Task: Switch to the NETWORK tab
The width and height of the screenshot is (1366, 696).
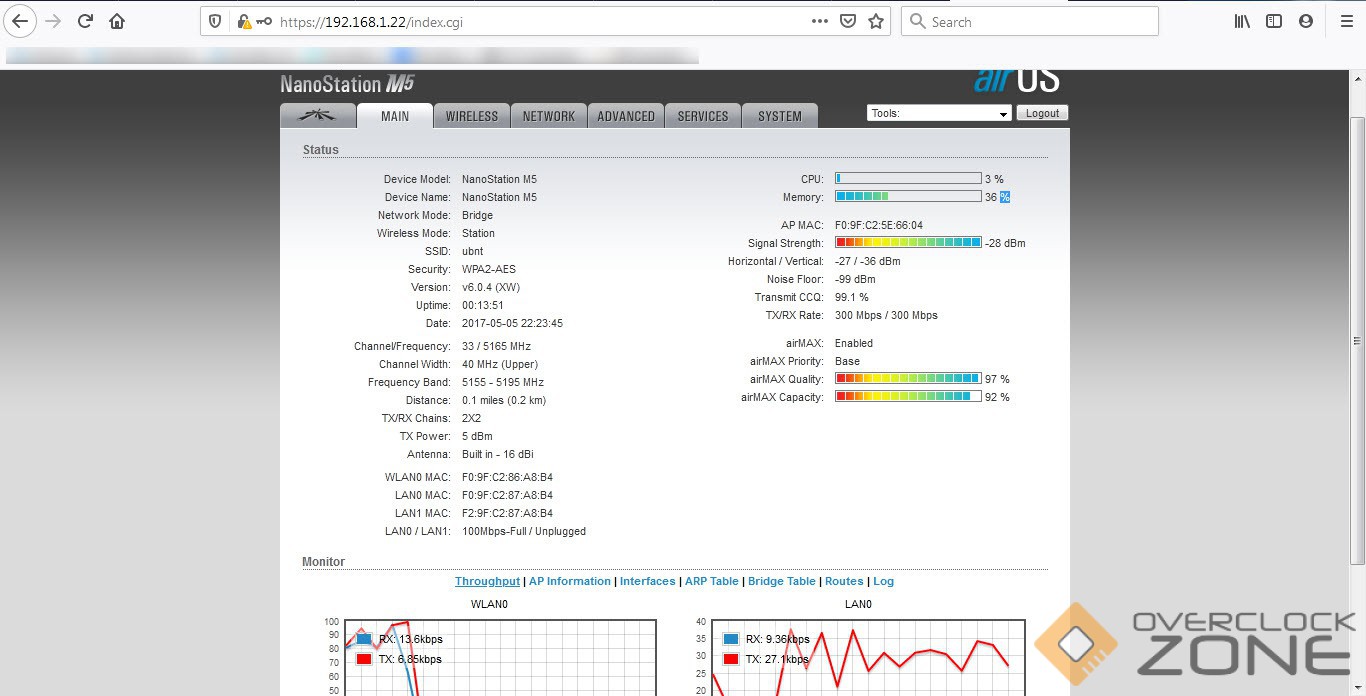Action: pyautogui.click(x=549, y=116)
